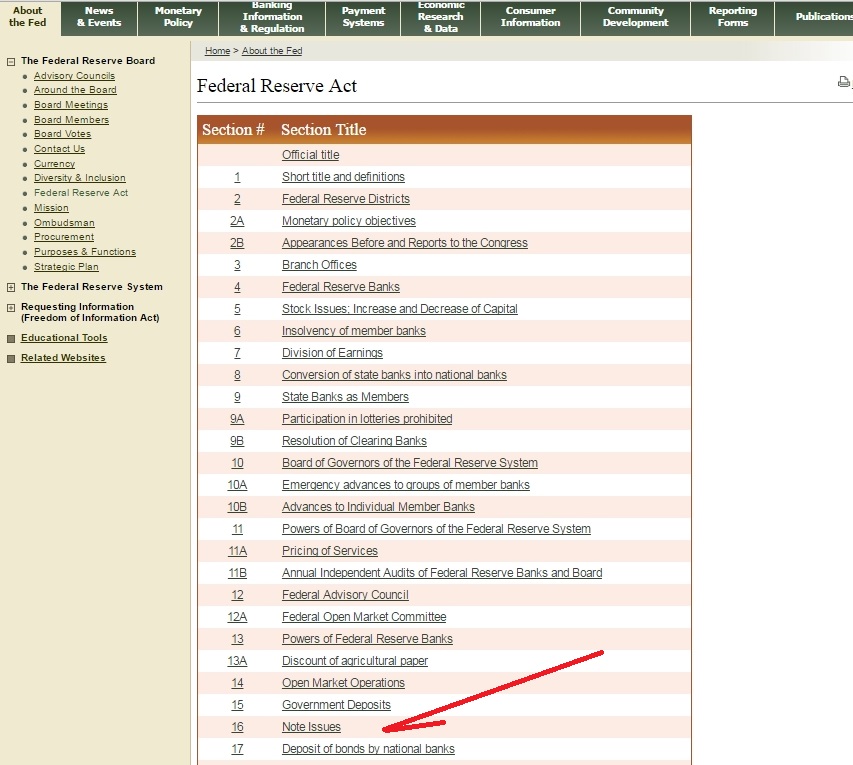Screen dimensions: 853x765
Task: Switch to the Monetary Policy tab
Action: [x=178, y=17]
